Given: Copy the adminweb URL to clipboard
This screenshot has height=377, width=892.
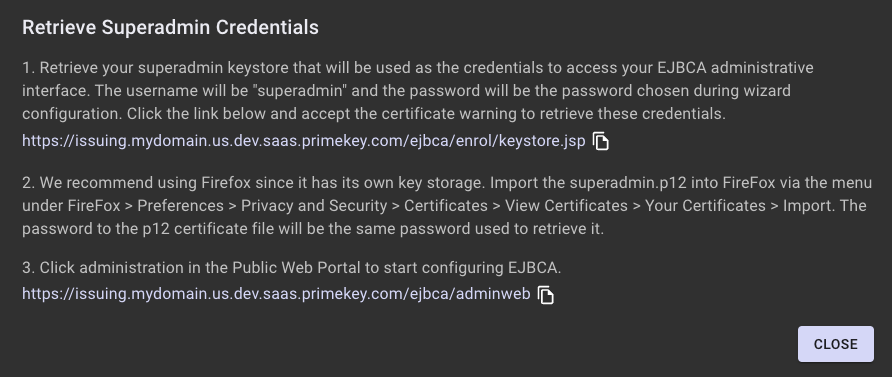Looking at the screenshot, I should (546, 295).
